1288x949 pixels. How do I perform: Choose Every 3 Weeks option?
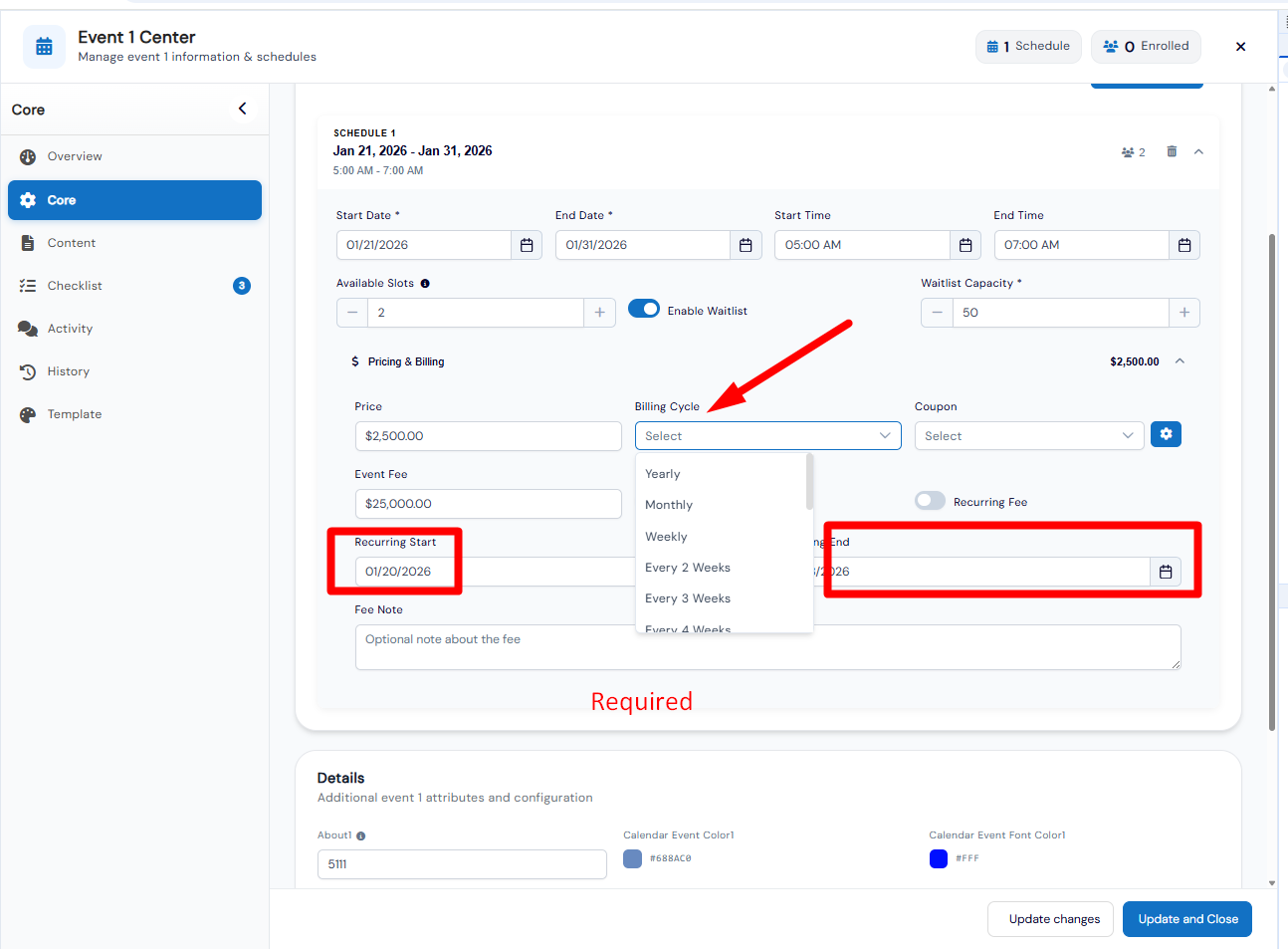tap(721, 598)
